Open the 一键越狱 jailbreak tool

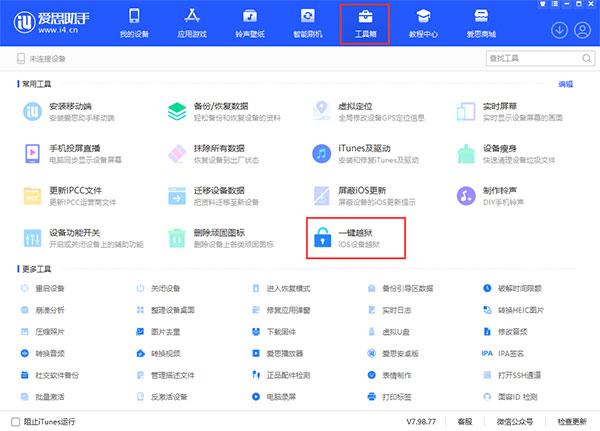[356, 237]
